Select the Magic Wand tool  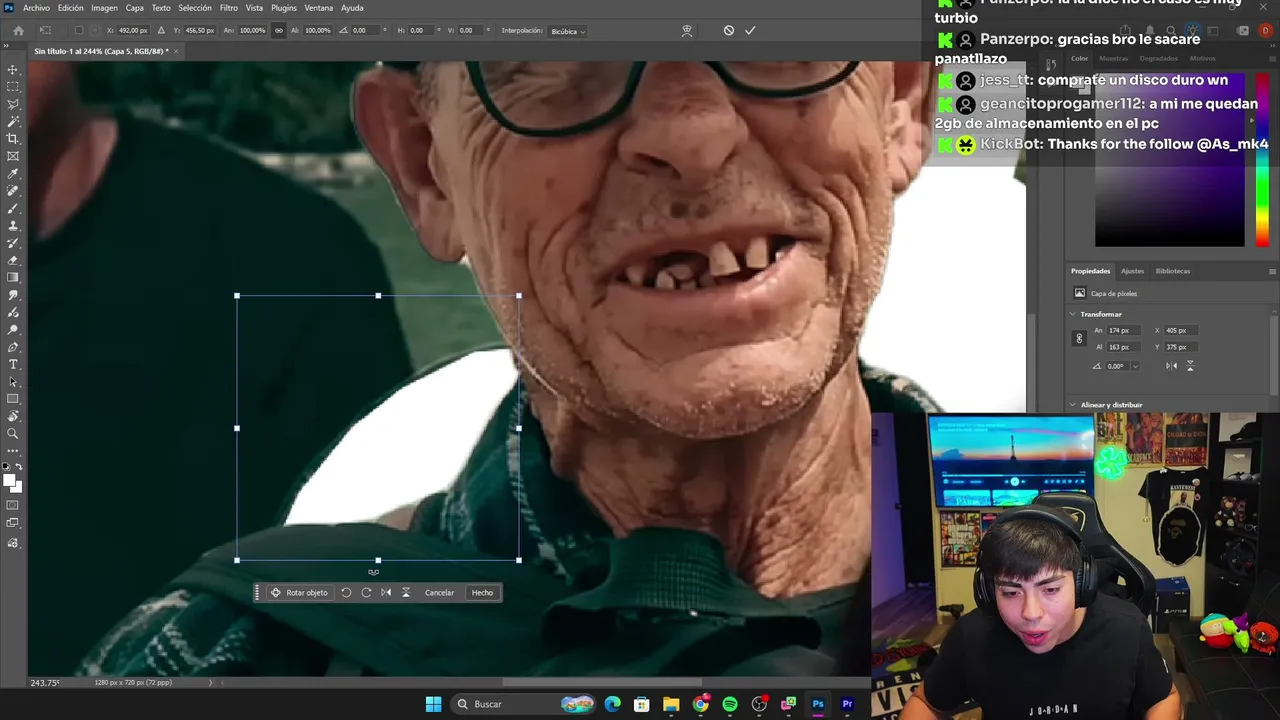[x=13, y=122]
